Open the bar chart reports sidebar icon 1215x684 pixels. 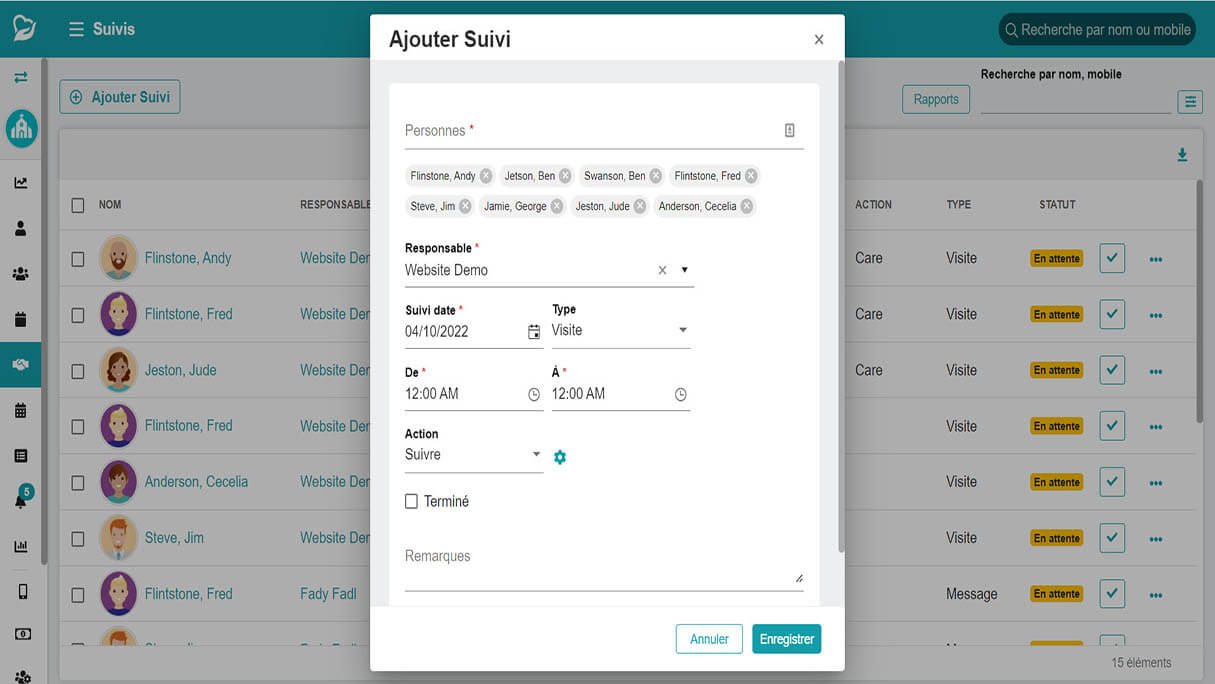[x=21, y=546]
